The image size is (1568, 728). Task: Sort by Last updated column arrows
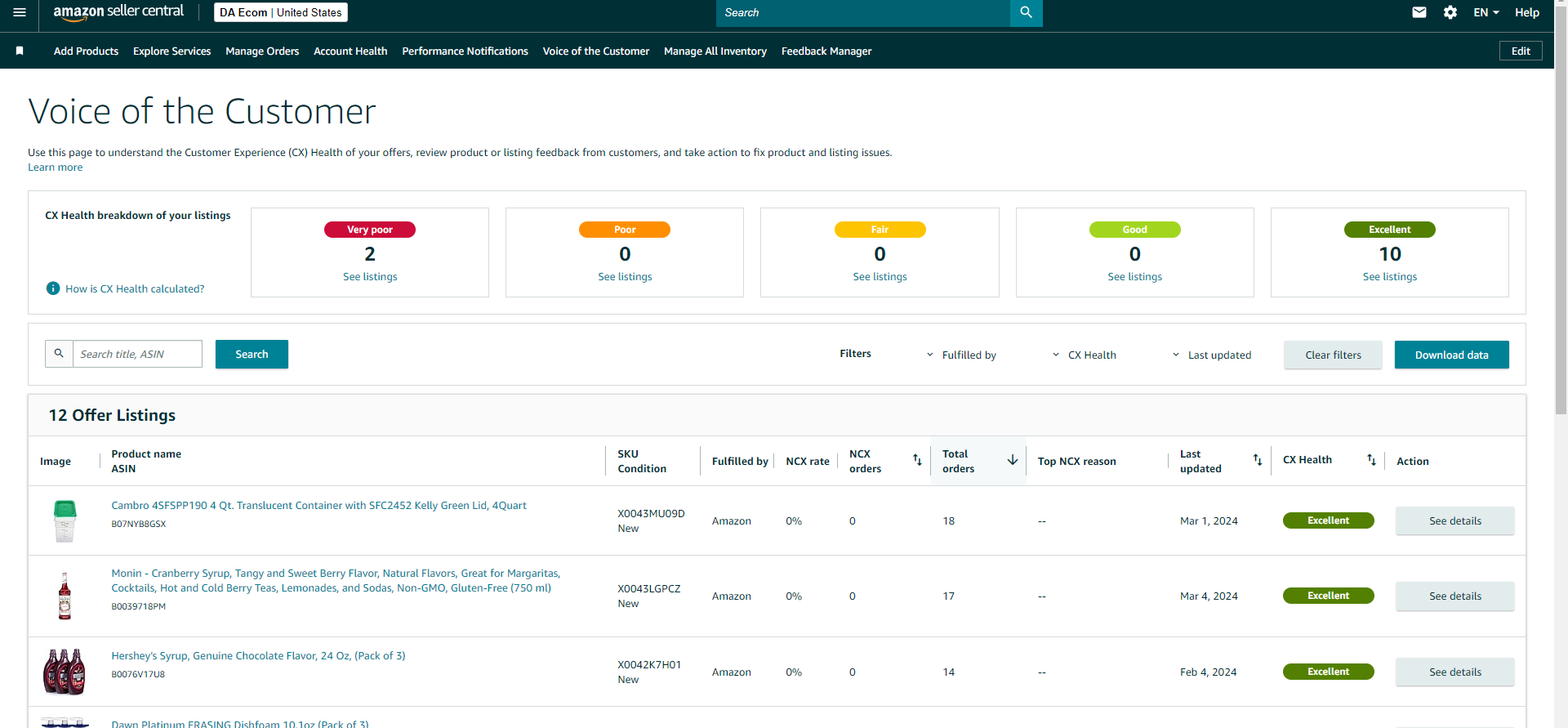click(x=1258, y=460)
